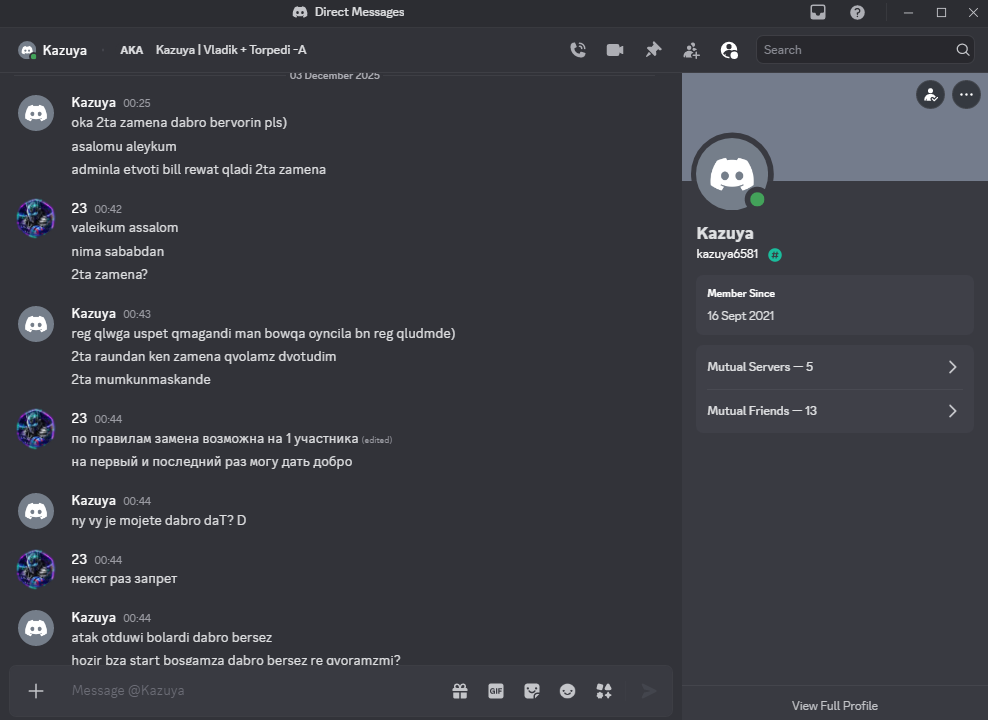Viewport: 988px width, 720px height.
Task: Open the Inbox
Action: (818, 12)
